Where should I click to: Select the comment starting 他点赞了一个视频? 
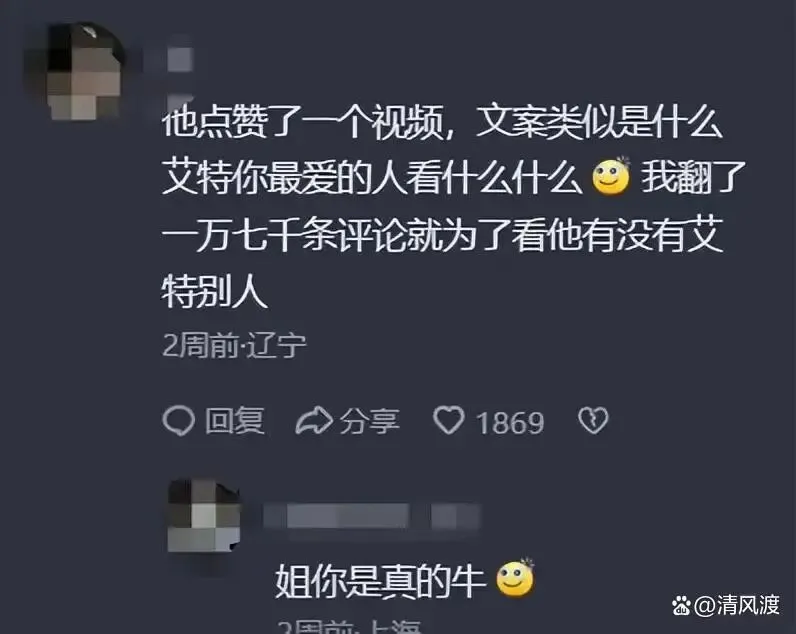(453, 206)
